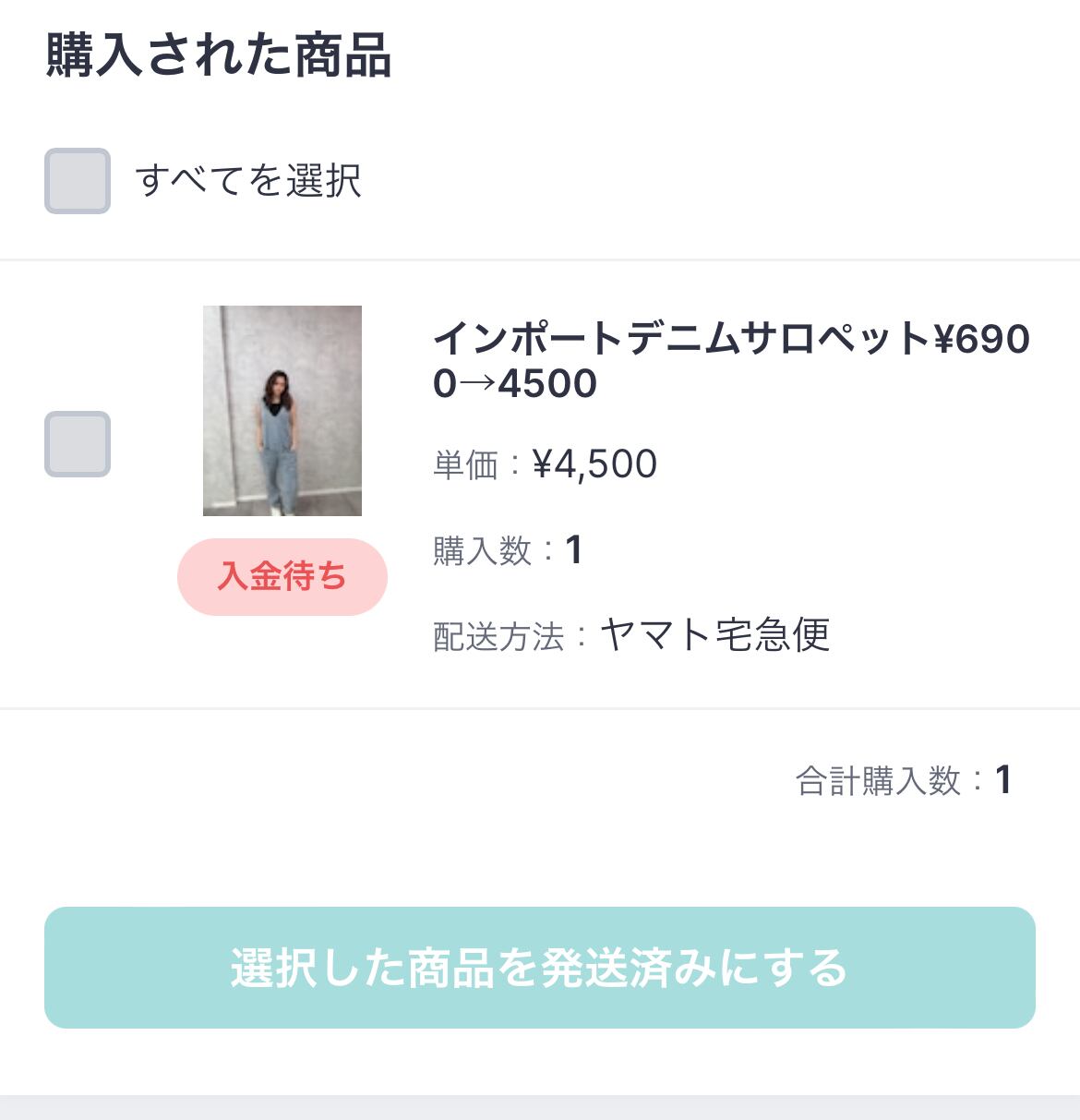The image size is (1080, 1120).
Task: Click the ¥6900 price in product title
Action: click(x=982, y=340)
